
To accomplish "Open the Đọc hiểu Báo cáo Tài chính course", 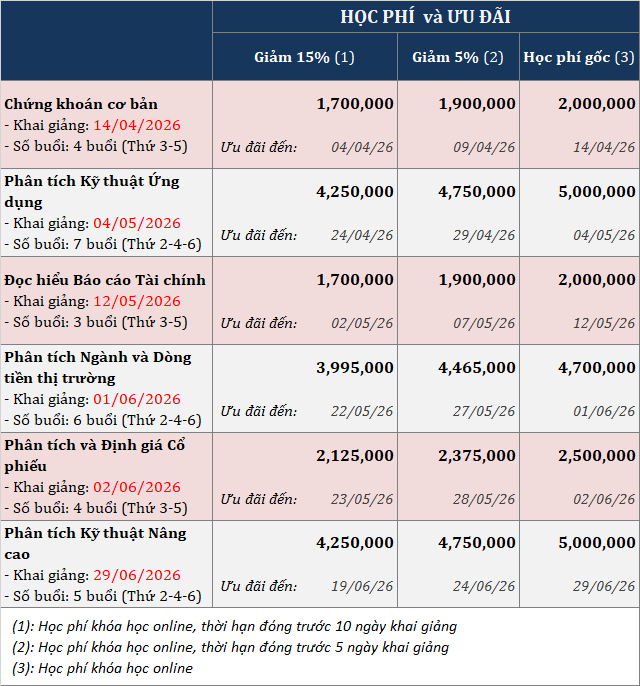I will pos(105,280).
